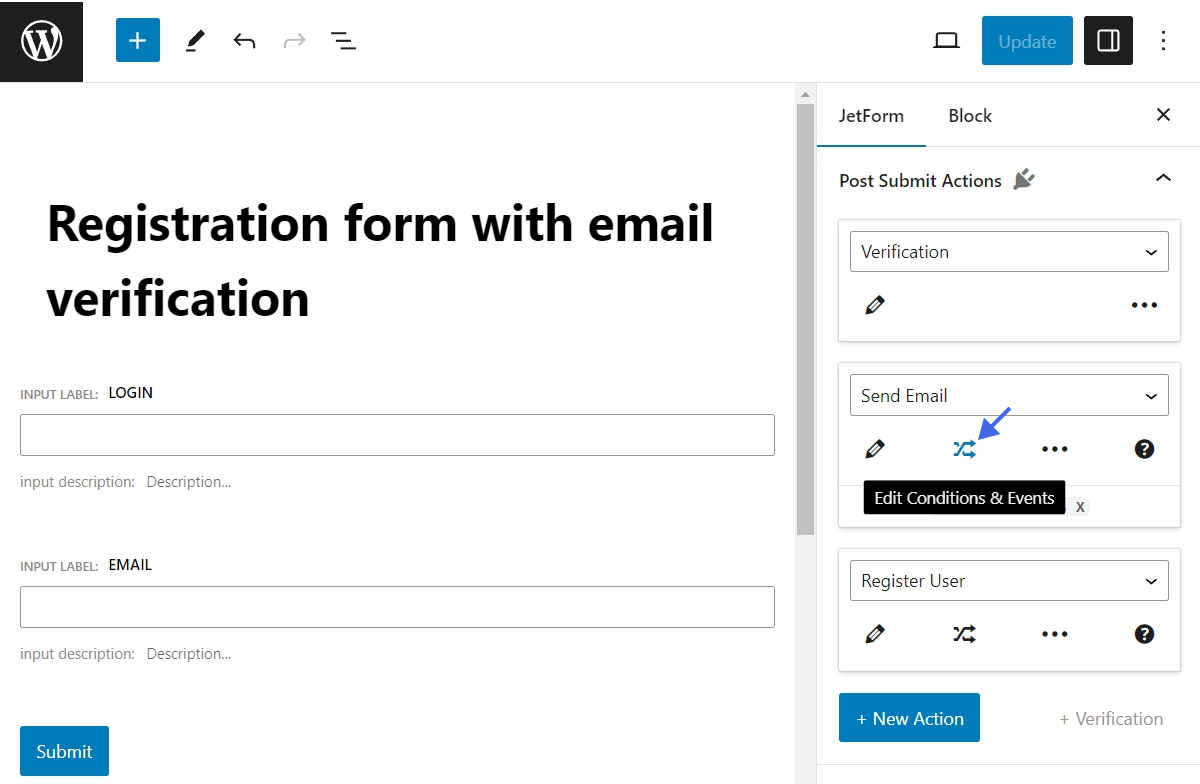
Task: Click the New Action button
Action: pos(909,717)
